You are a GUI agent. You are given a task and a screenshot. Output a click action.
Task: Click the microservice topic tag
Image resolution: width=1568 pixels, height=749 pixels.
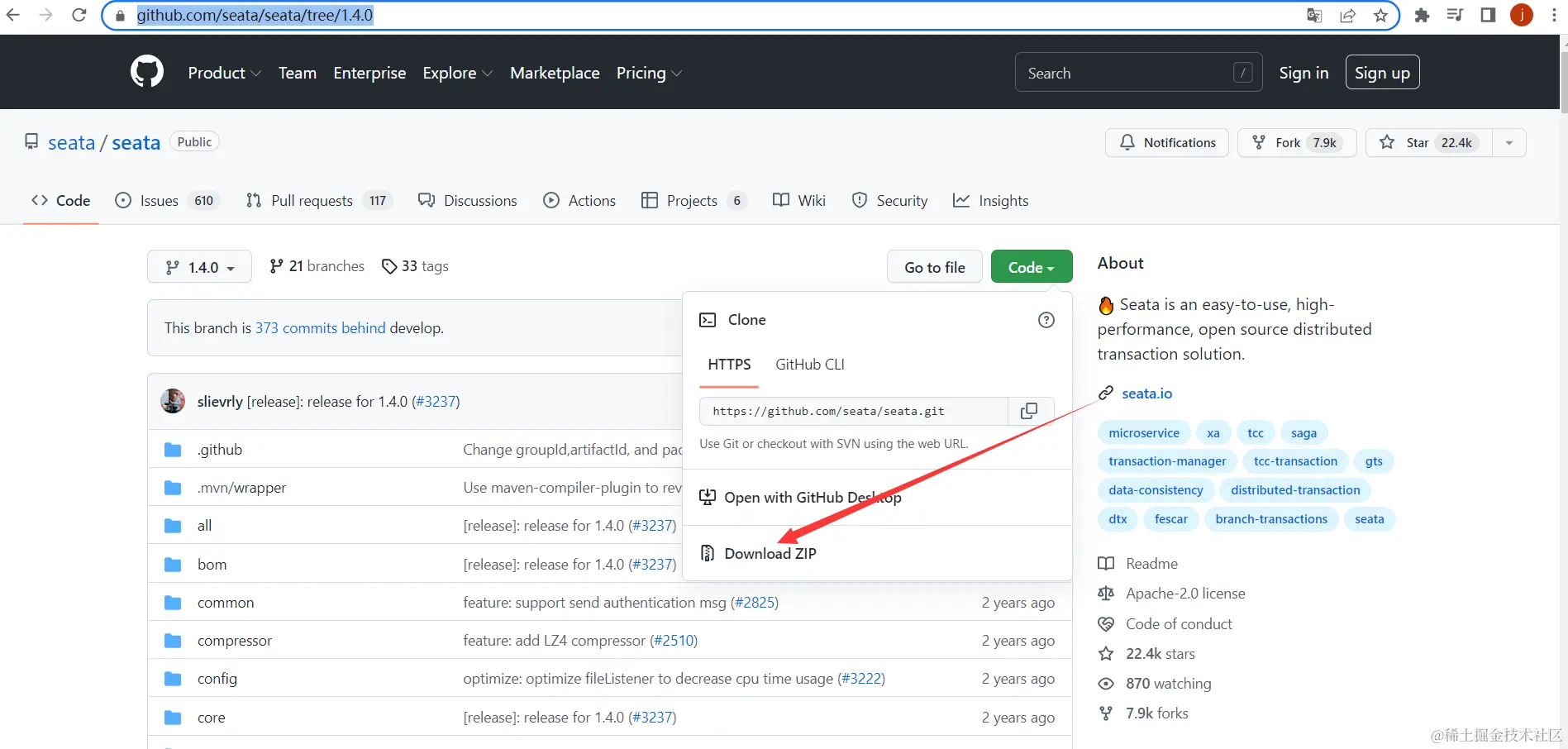(1144, 433)
